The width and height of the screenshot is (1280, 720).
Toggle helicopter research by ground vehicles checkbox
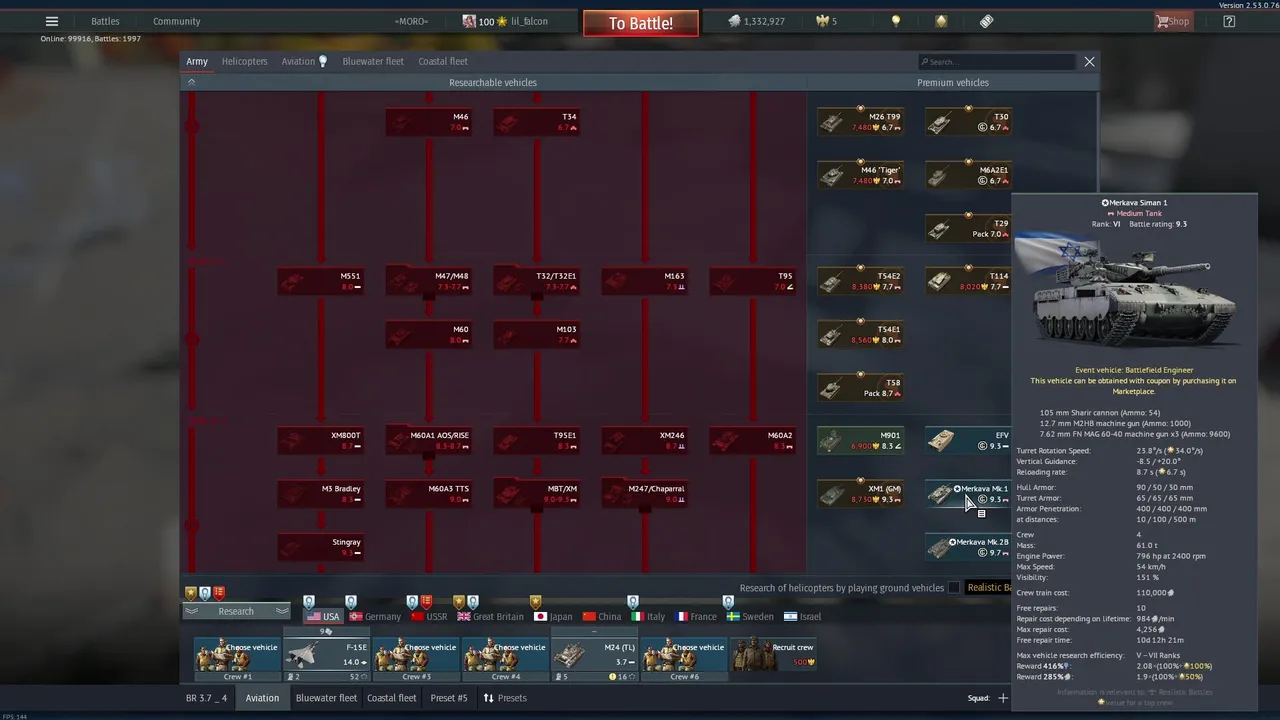pos(954,588)
